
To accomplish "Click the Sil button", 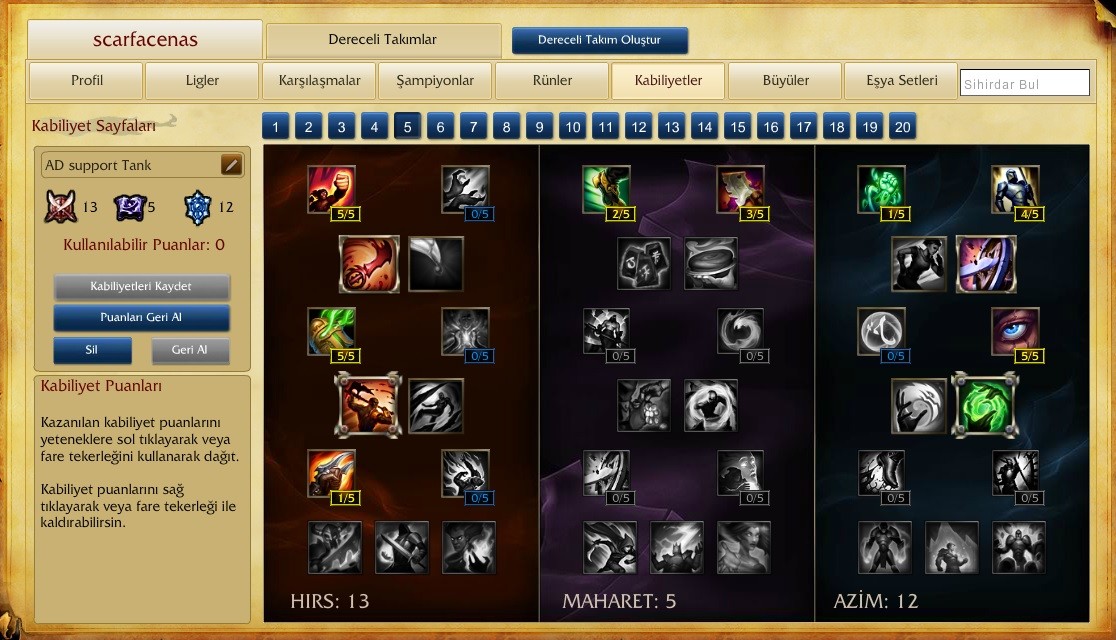I will (x=92, y=350).
